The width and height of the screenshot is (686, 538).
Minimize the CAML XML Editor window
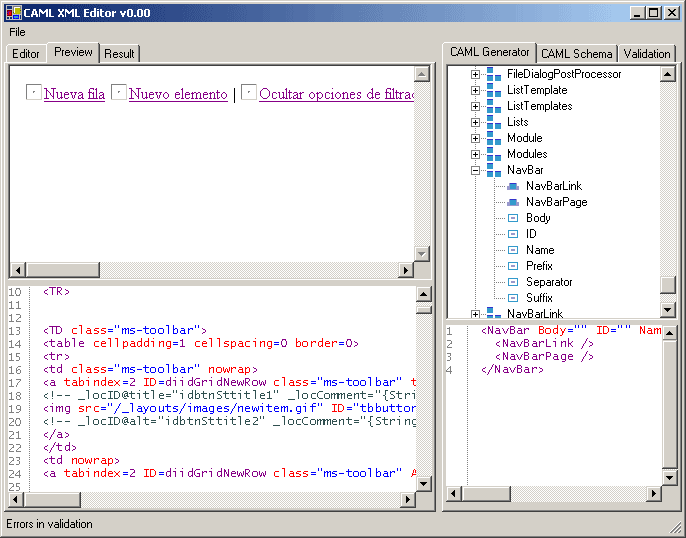coord(637,13)
